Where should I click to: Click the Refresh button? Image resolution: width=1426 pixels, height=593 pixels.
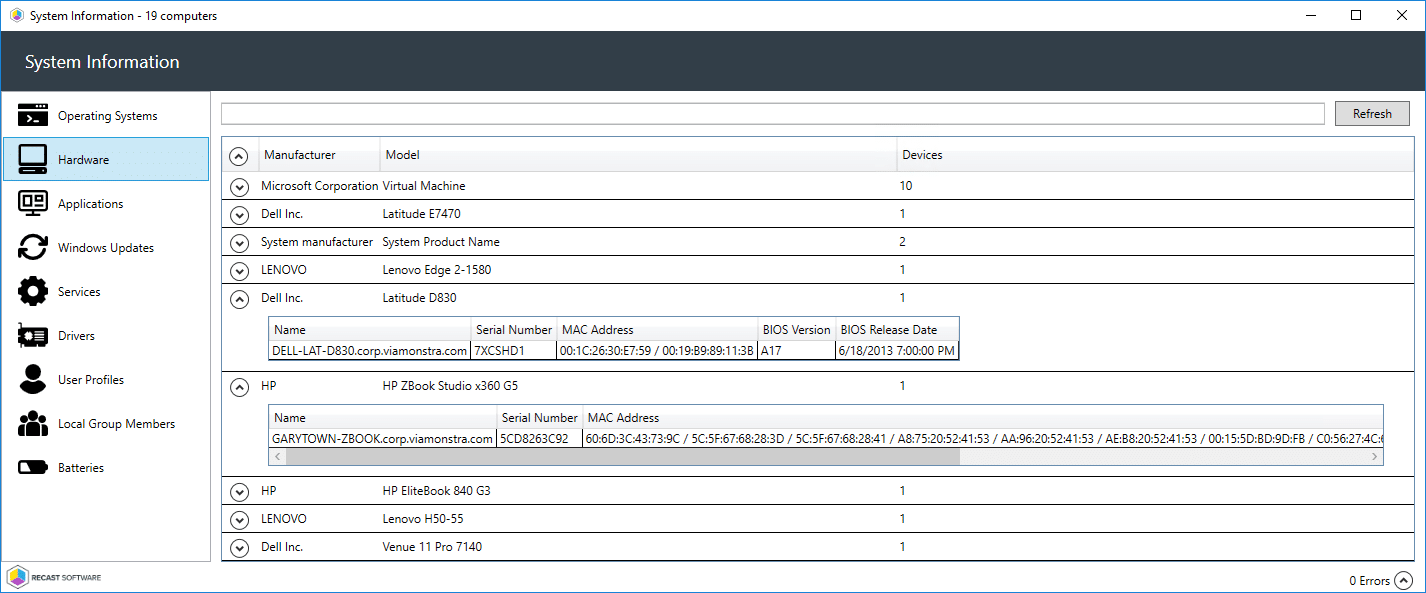tap(1372, 113)
